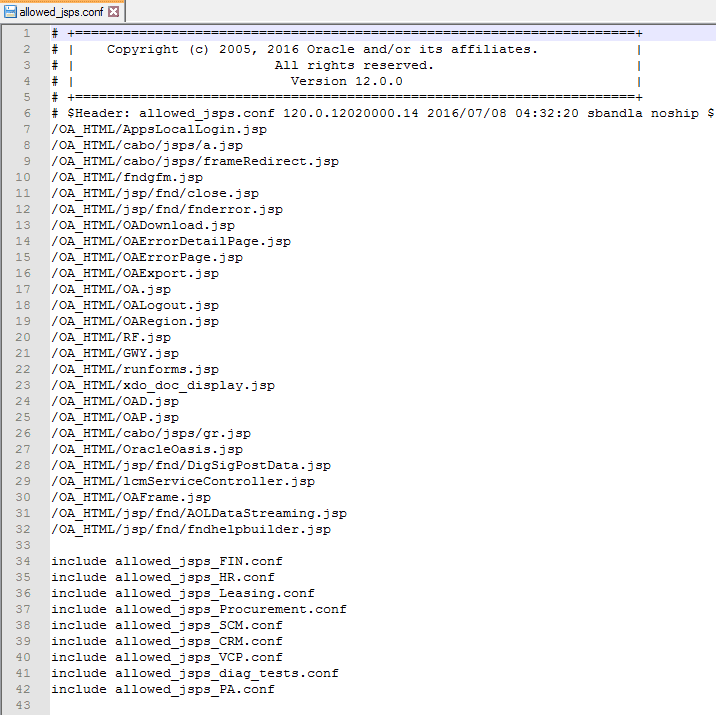Click the /OA_HTML/jsp/fnd/close.jsp line
The height and width of the screenshot is (715, 716).
tap(155, 193)
